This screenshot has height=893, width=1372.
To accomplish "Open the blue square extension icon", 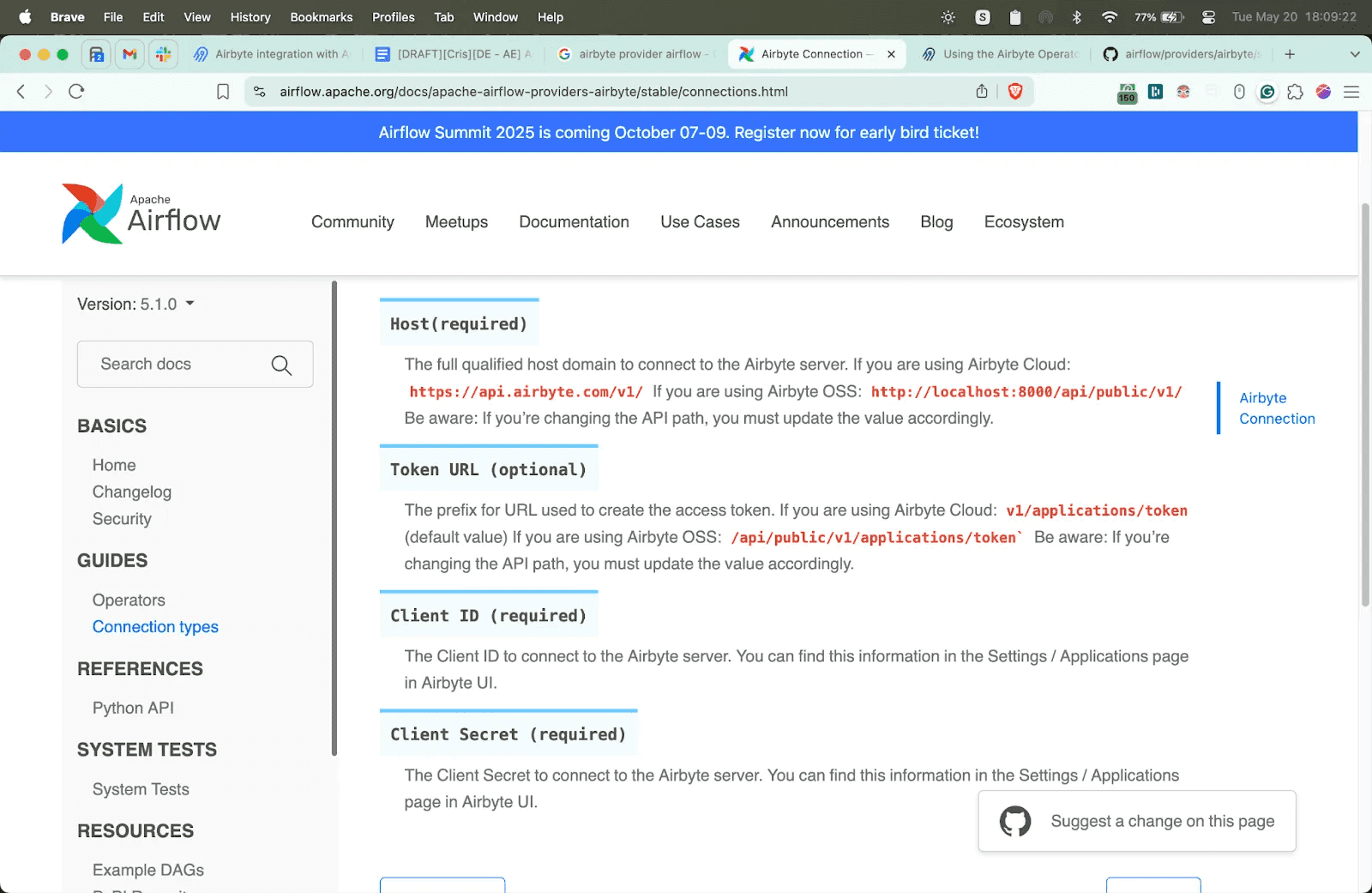I will (x=1155, y=92).
